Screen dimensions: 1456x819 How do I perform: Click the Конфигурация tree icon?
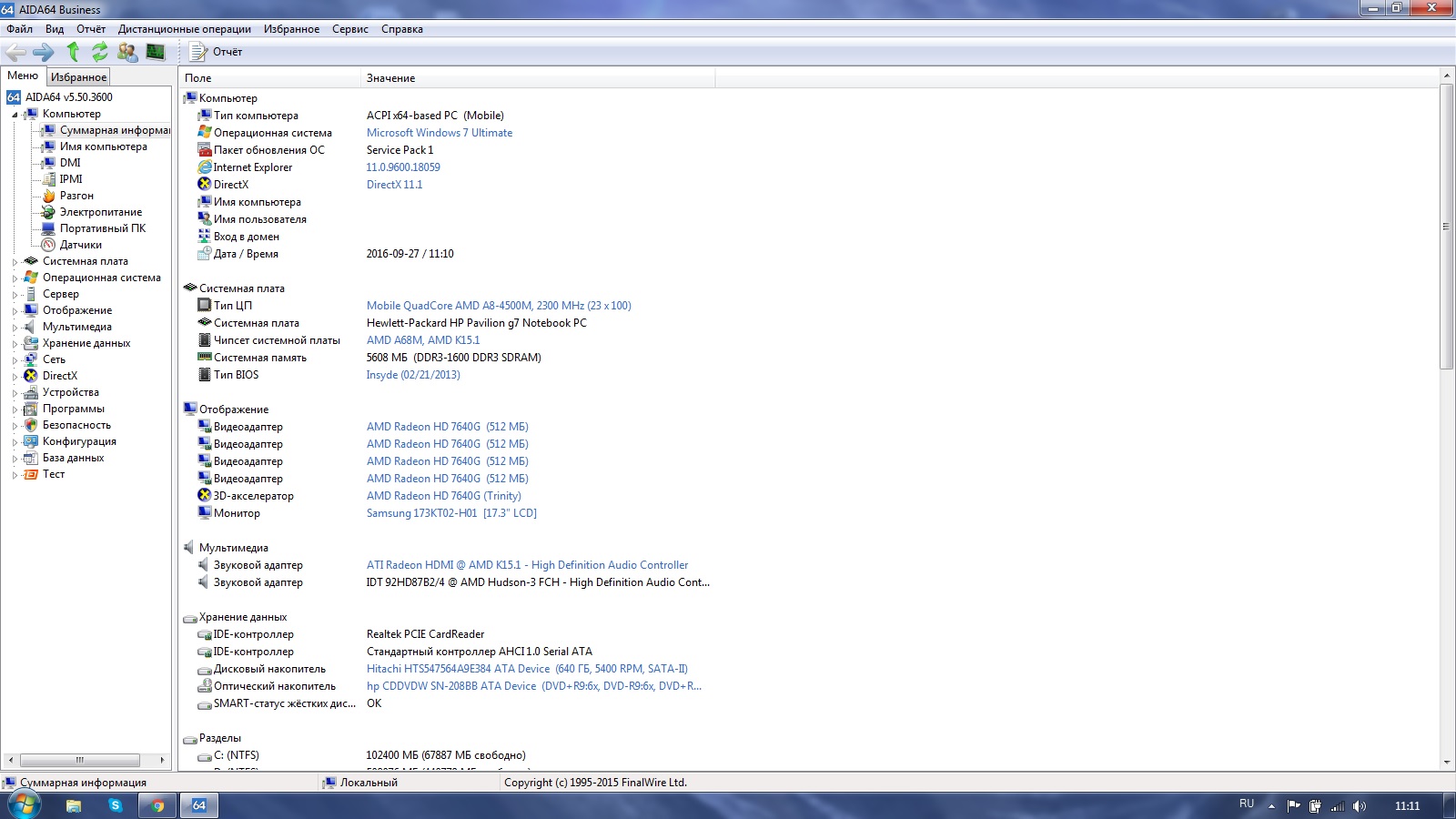coord(31,441)
